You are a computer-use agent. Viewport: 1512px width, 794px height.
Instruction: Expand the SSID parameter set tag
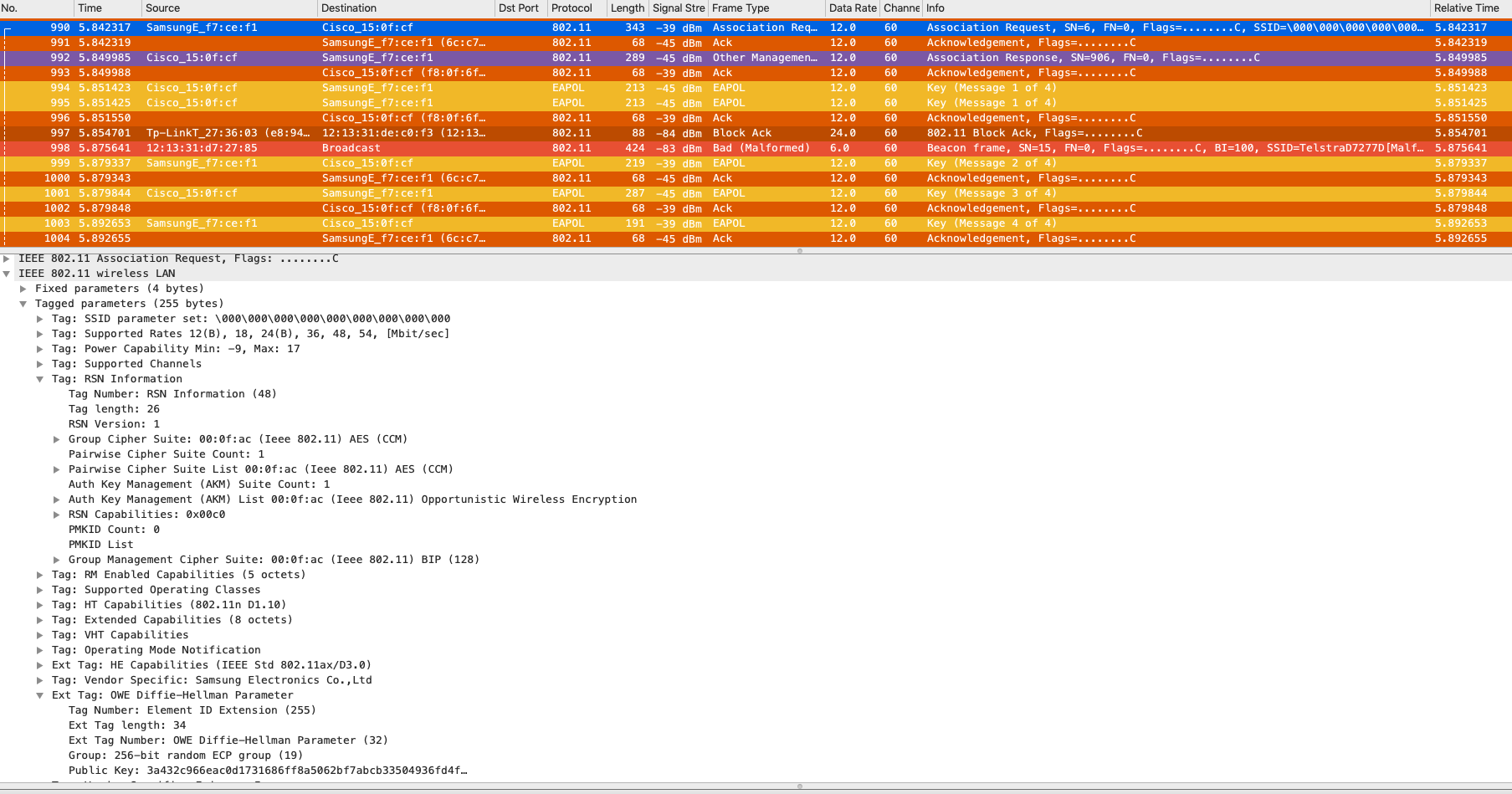pos(40,319)
